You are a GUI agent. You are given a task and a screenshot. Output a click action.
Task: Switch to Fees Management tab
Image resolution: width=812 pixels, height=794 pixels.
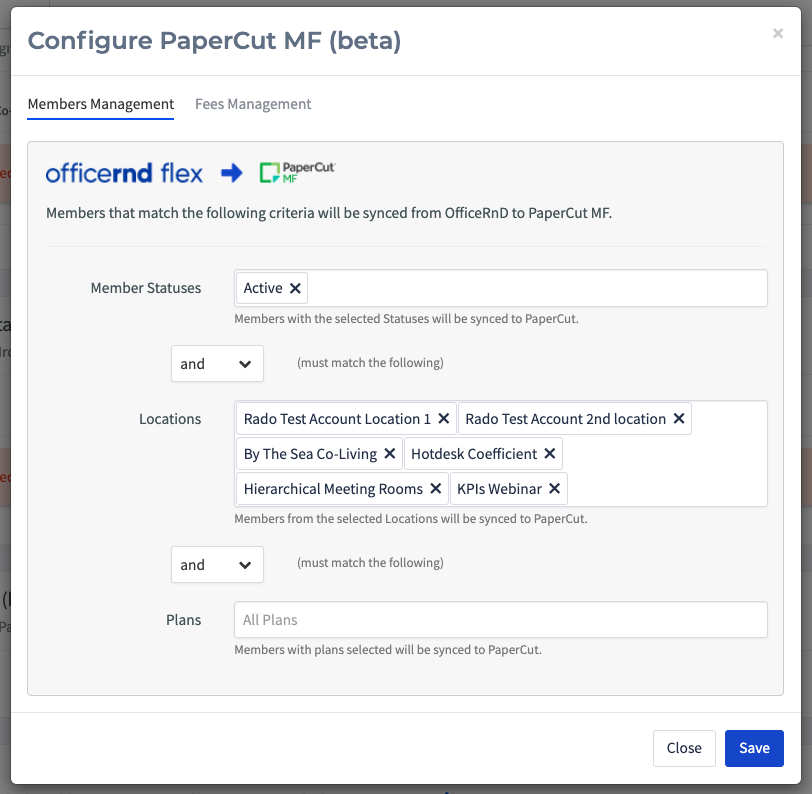[x=253, y=104]
